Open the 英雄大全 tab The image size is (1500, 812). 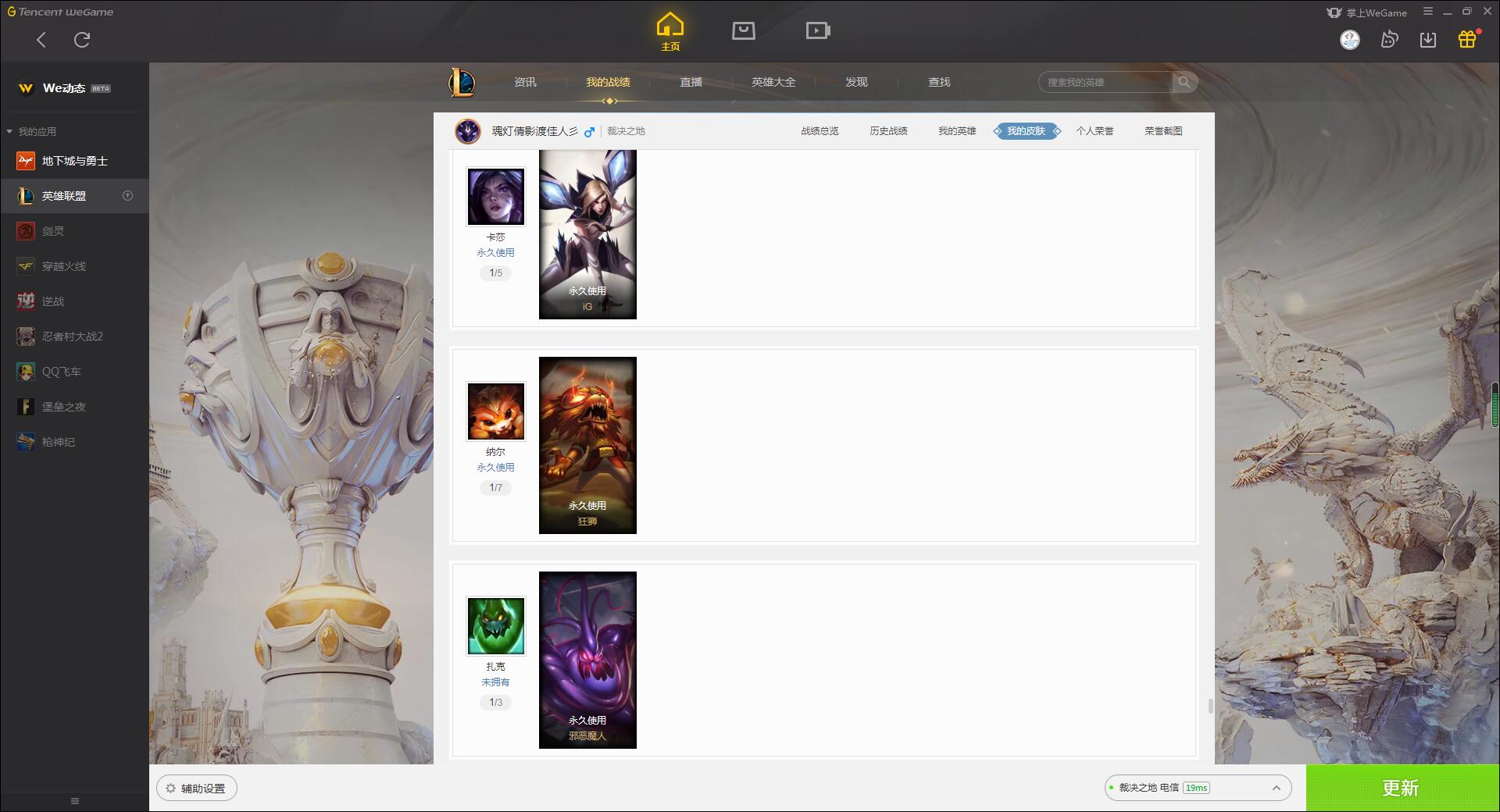coord(773,82)
